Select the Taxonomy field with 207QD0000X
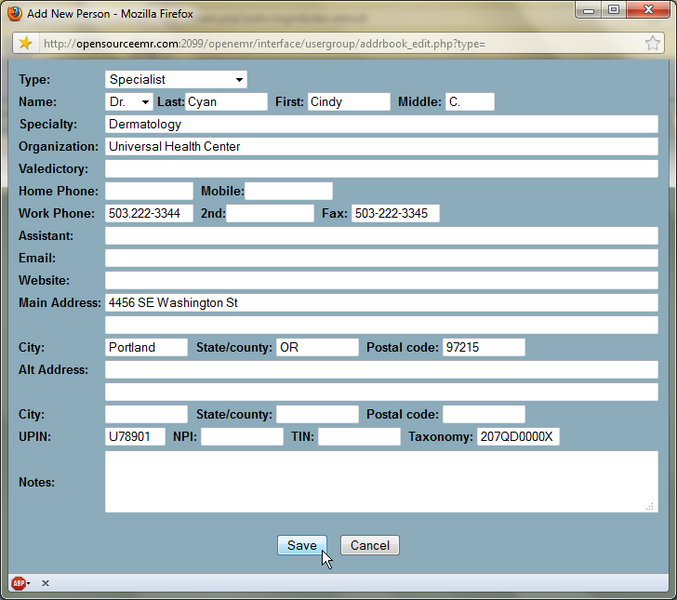Image resolution: width=677 pixels, height=600 pixels. [517, 437]
